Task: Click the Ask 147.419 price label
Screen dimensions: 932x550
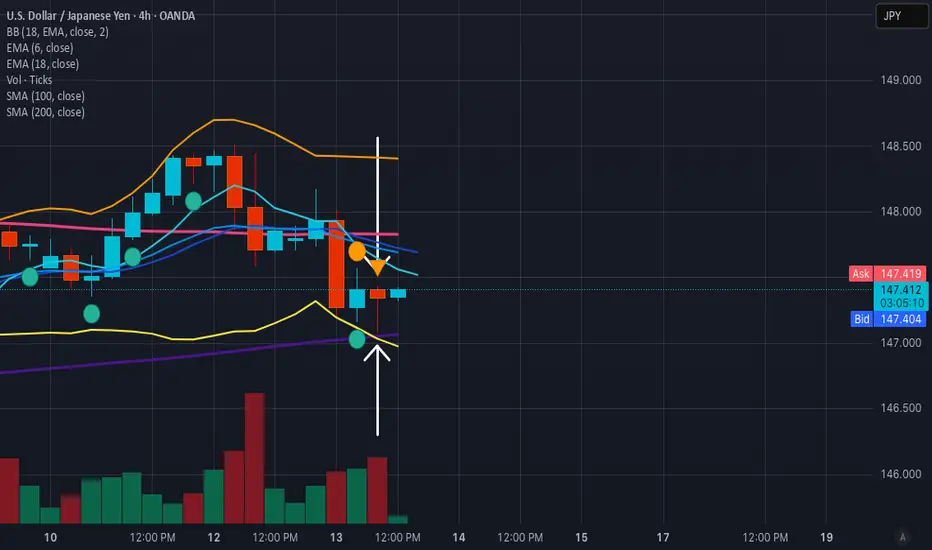Action: pos(887,274)
